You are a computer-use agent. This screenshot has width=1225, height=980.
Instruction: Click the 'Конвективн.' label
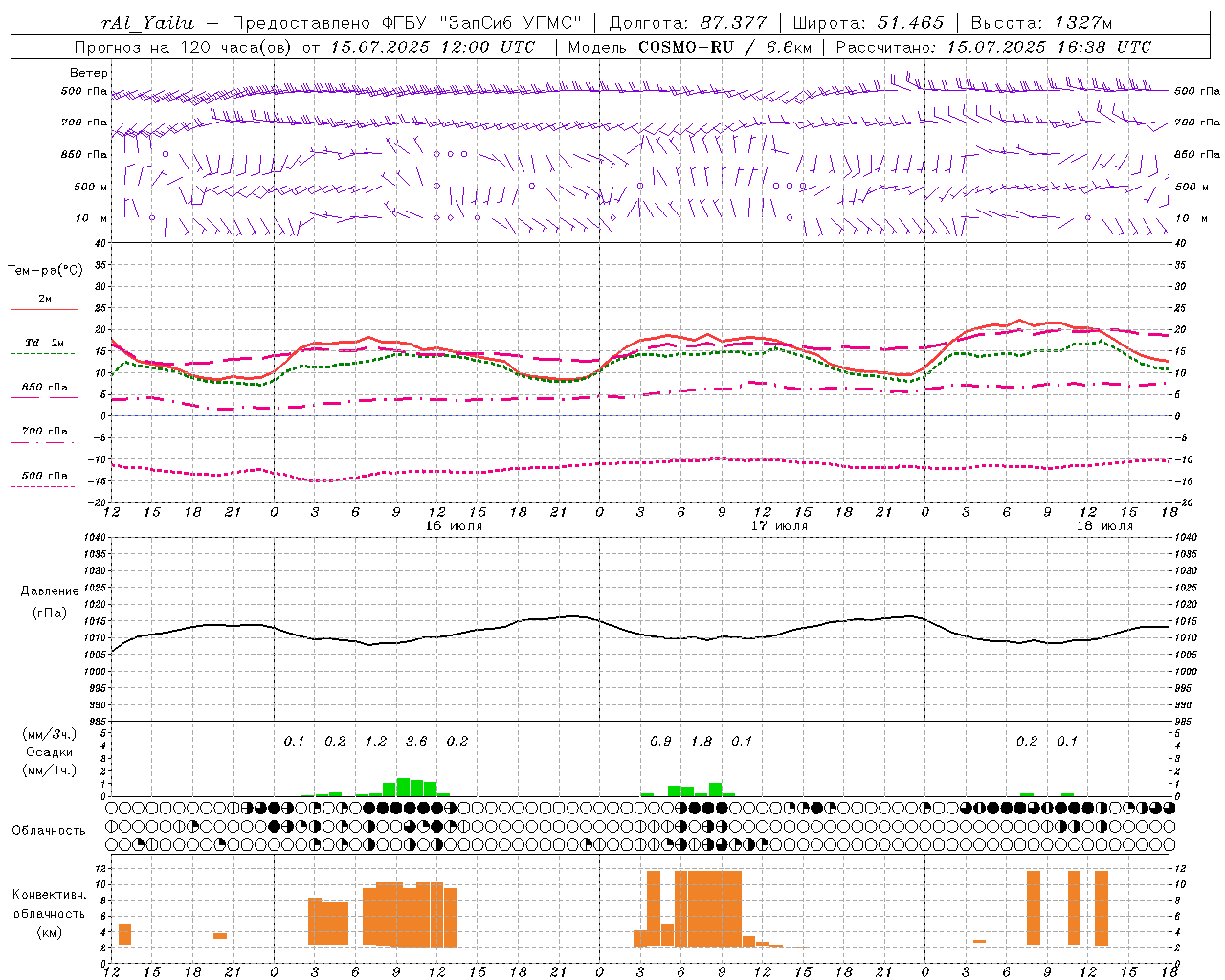49,895
